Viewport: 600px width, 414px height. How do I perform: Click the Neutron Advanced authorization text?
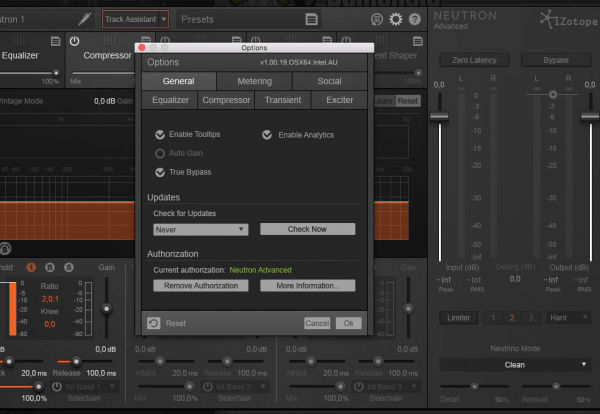point(260,270)
